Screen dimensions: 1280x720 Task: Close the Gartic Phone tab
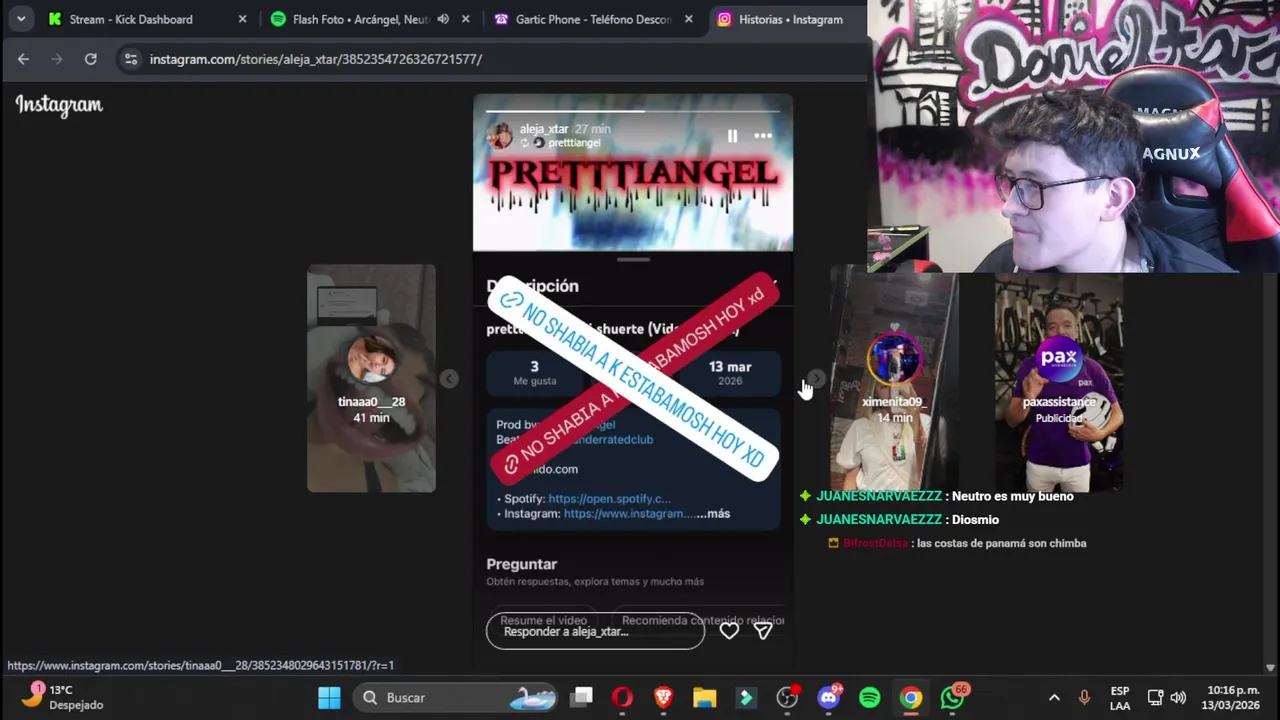pyautogui.click(x=688, y=19)
